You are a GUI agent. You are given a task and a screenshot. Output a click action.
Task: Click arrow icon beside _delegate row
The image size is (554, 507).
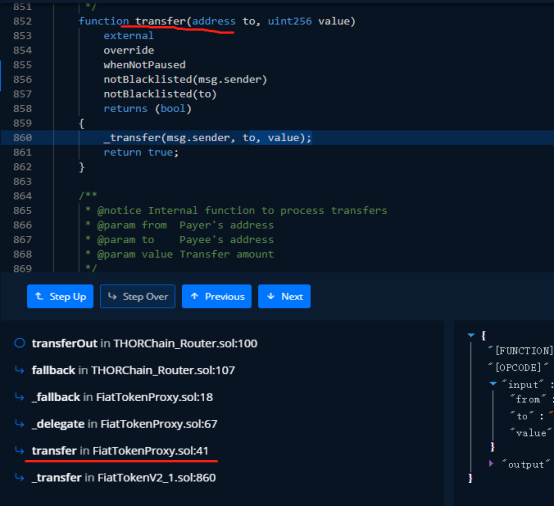point(19,424)
